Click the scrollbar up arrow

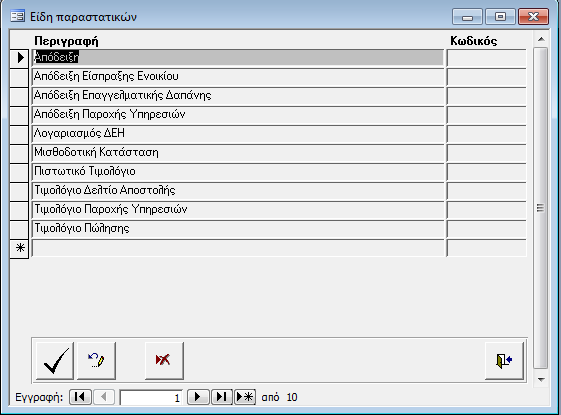coord(541,39)
